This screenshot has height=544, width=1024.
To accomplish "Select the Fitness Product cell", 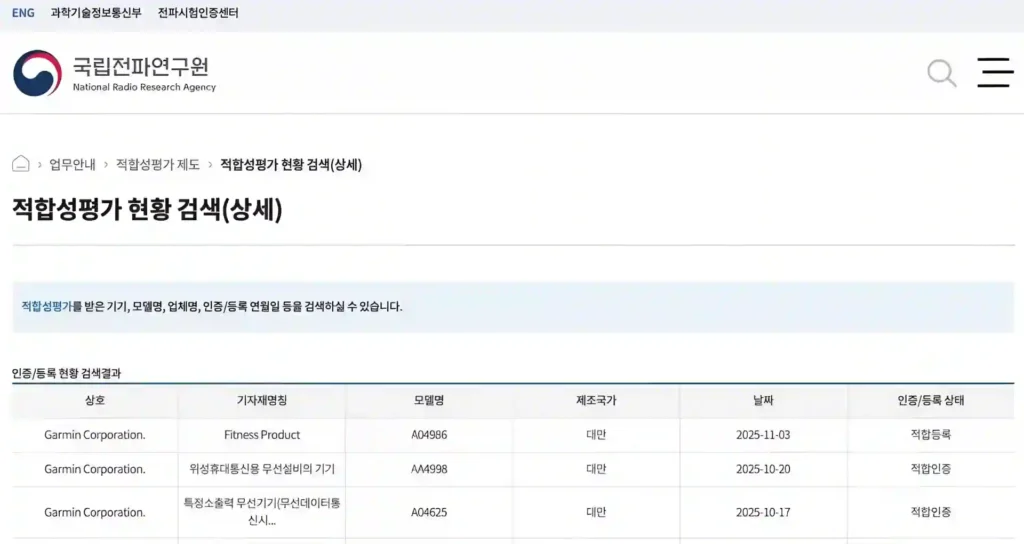I will click(262, 435).
